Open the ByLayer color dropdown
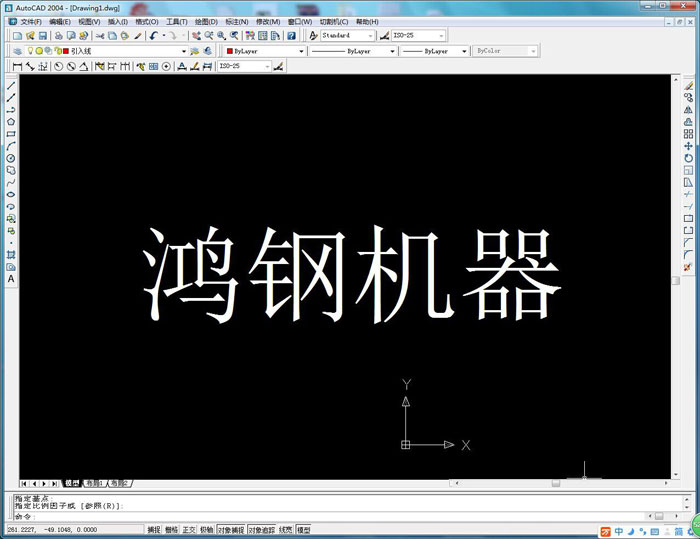Screen dimensions: 700x539 coord(301,51)
